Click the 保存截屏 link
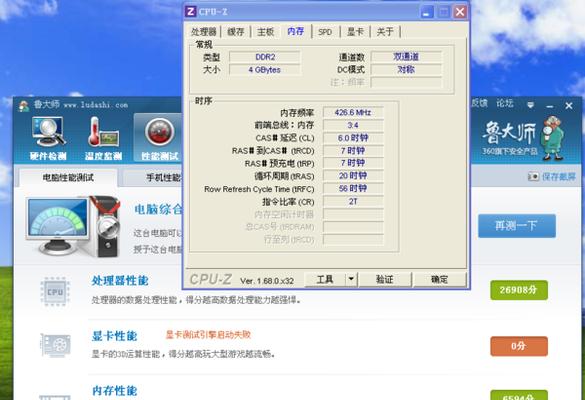 (559, 176)
